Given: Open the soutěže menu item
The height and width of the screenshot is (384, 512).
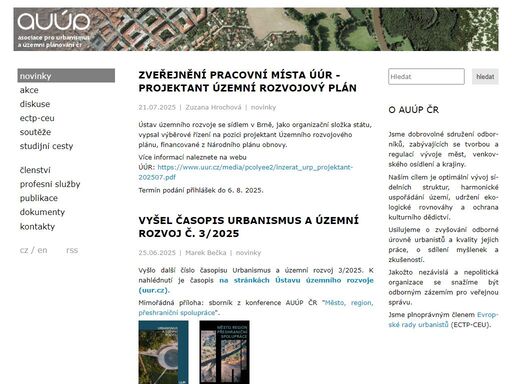Looking at the screenshot, I should [x=35, y=132].
